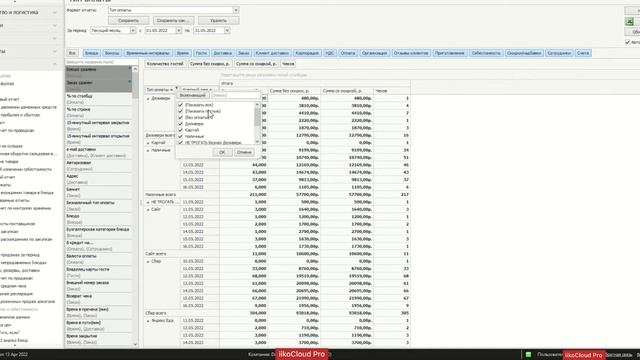Select the Отзывы клиентов category tab
The width and height of the screenshot is (640, 360).
click(411, 53)
